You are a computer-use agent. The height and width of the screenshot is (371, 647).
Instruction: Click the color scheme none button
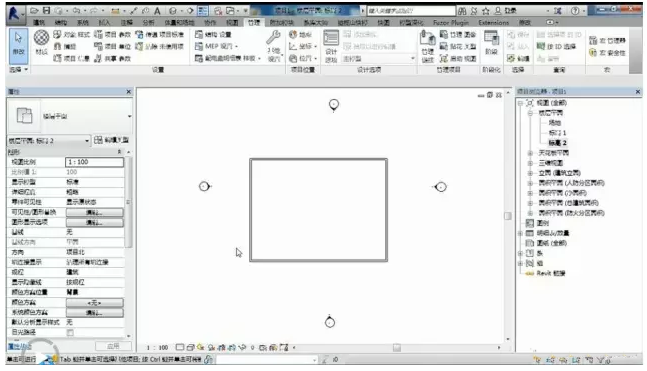(x=94, y=302)
